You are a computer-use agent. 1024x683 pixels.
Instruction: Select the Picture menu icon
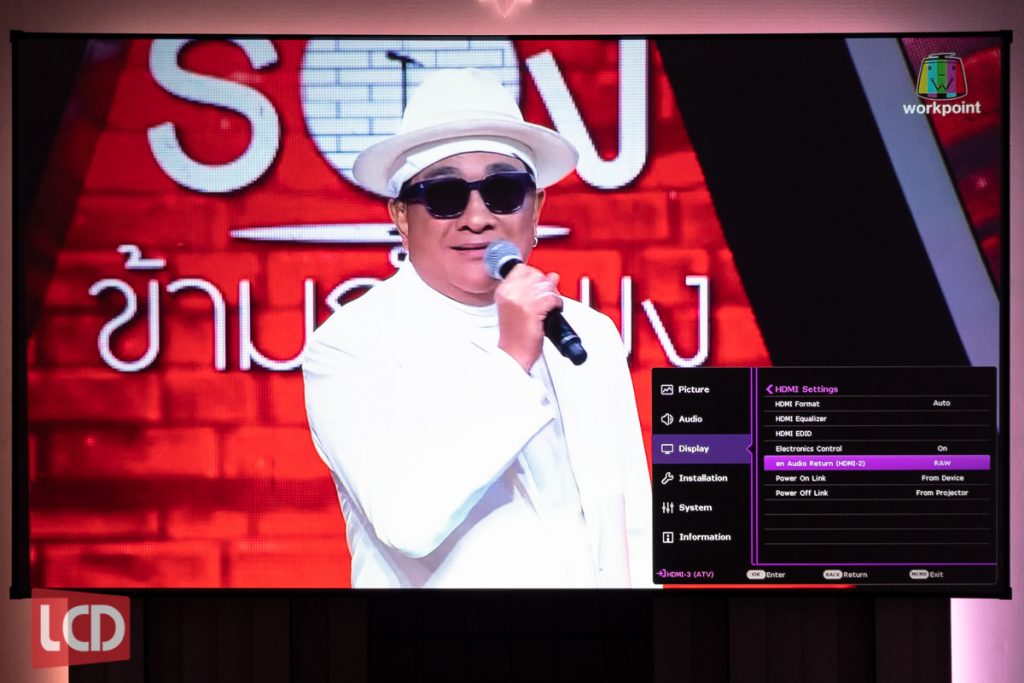(667, 390)
